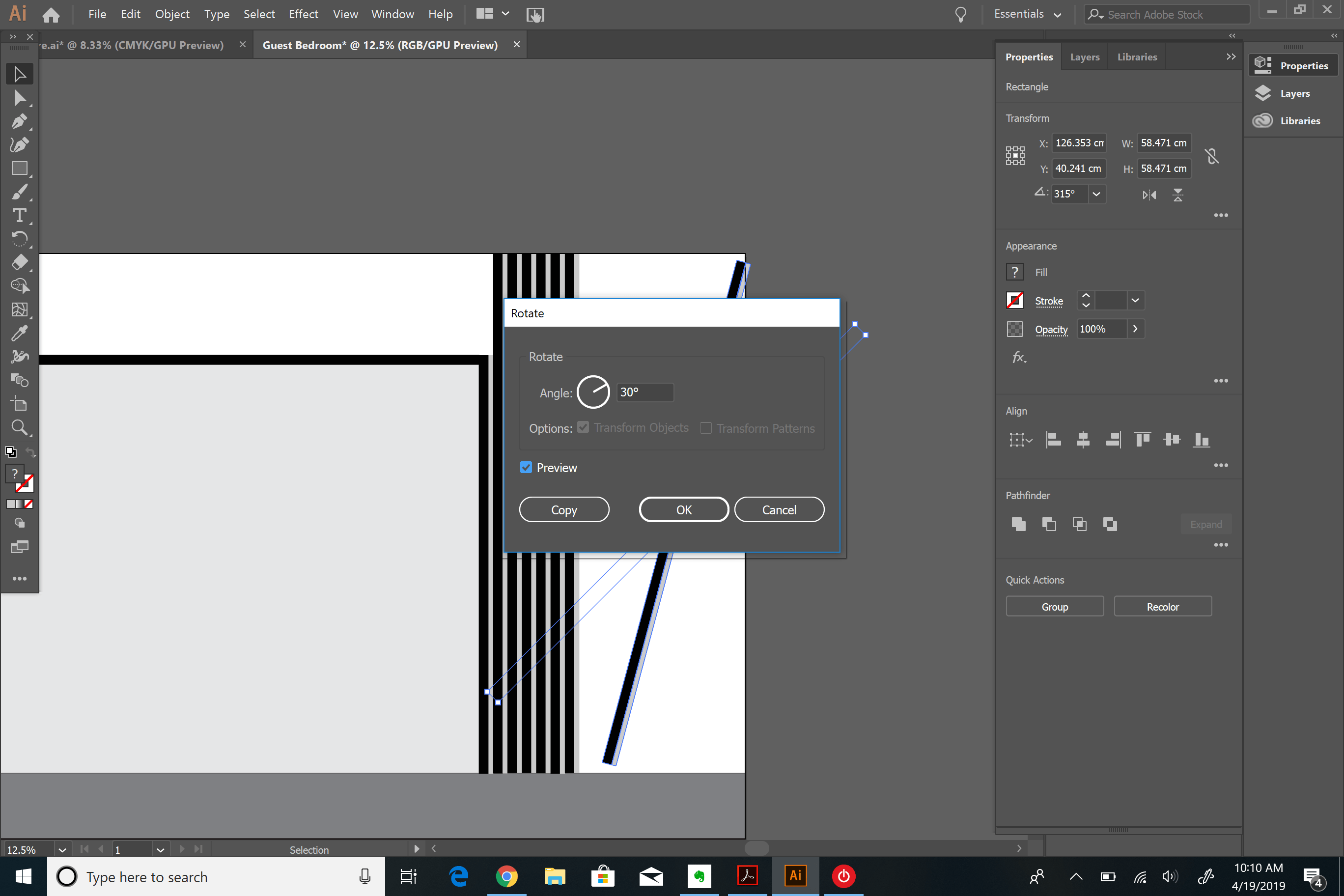Toggle the Preview checkbox in Rotate dialog
This screenshot has height=896, width=1344.
tap(526, 467)
